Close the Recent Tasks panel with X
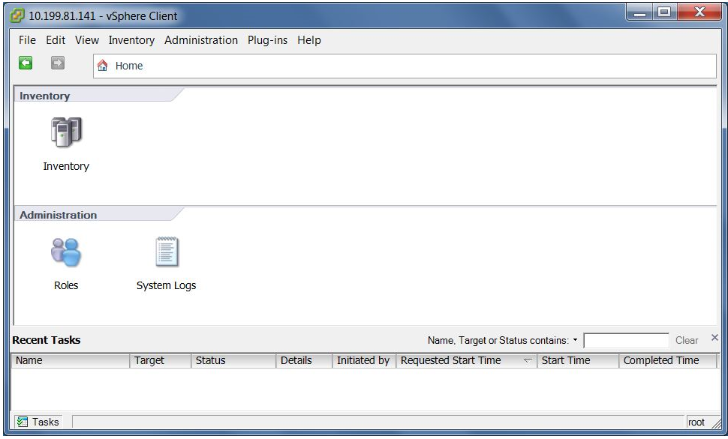This screenshot has width=728, height=439. [x=715, y=337]
